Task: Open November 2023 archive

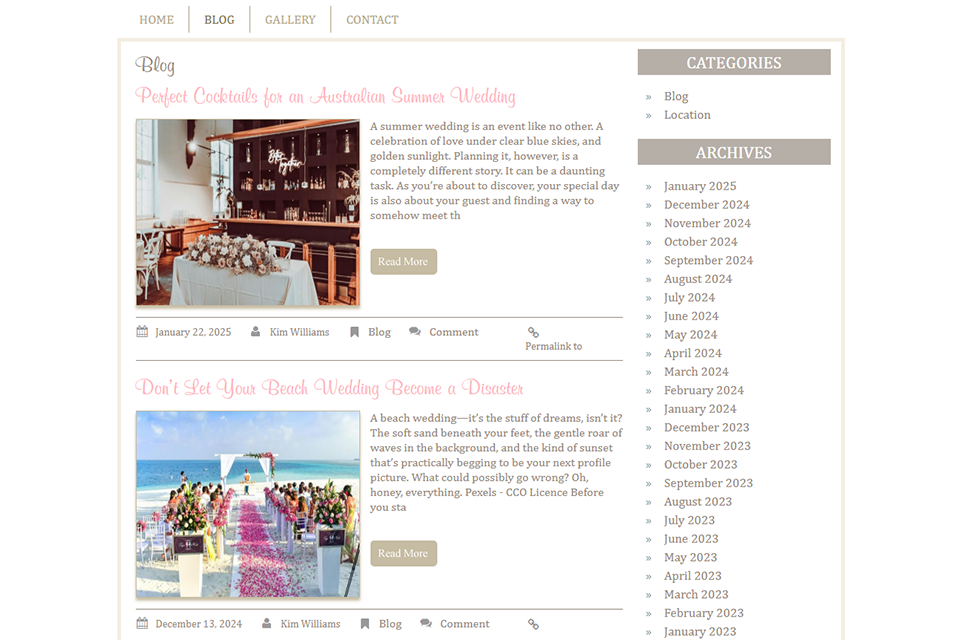Action: coord(707,446)
